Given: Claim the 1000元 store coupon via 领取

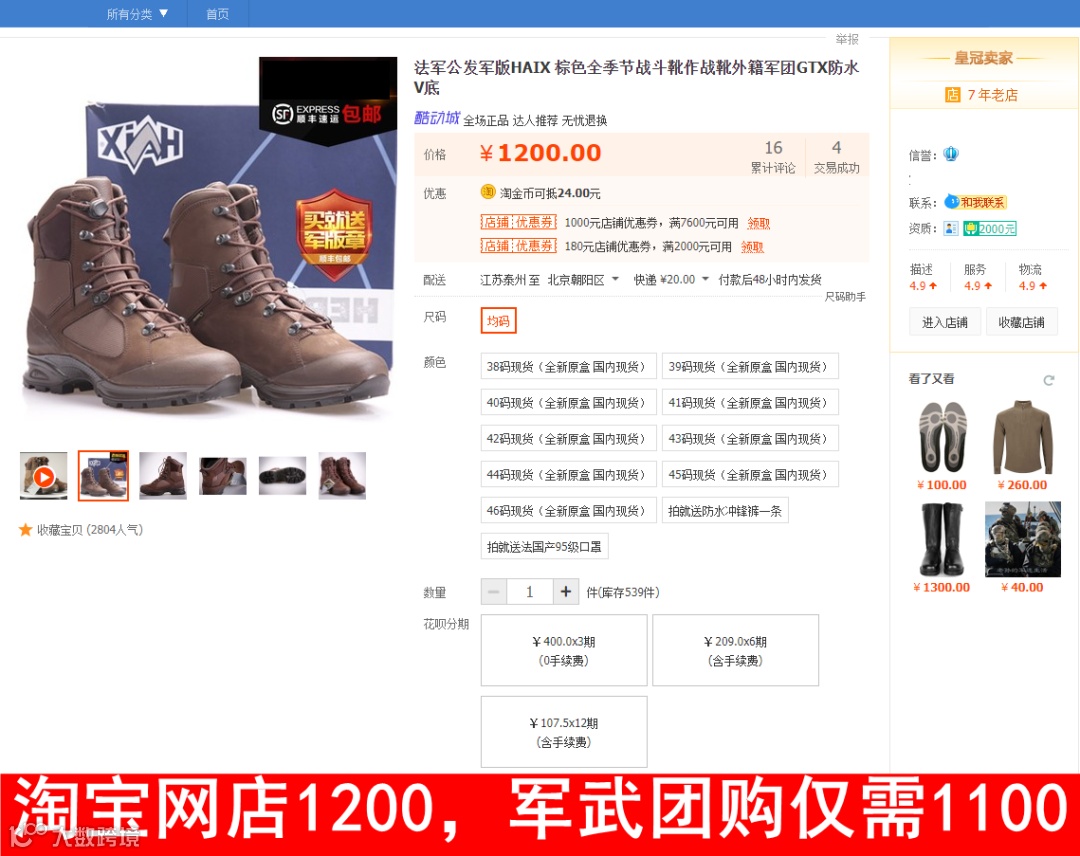Looking at the screenshot, I should [758, 223].
